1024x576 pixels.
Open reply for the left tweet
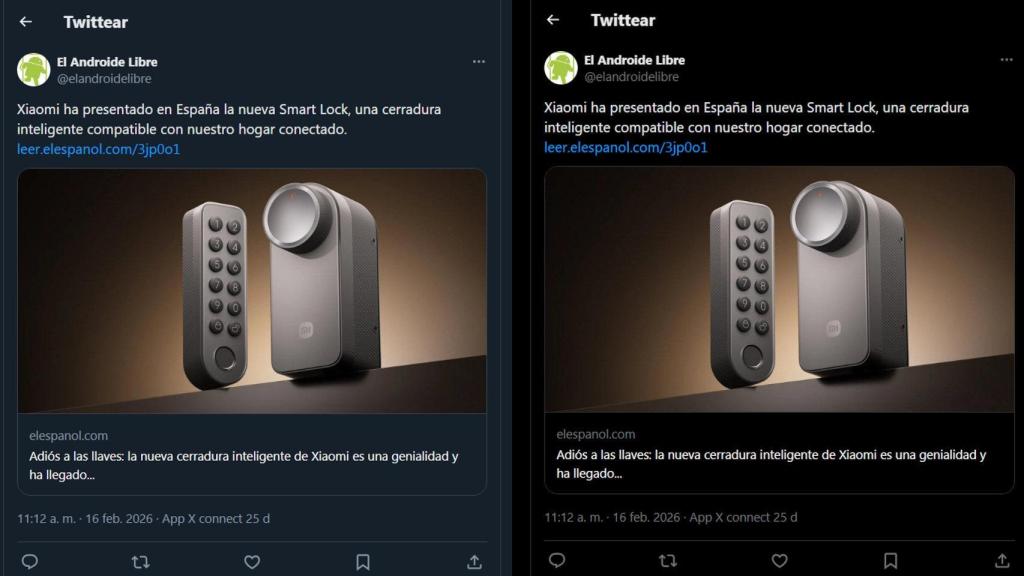point(31,563)
